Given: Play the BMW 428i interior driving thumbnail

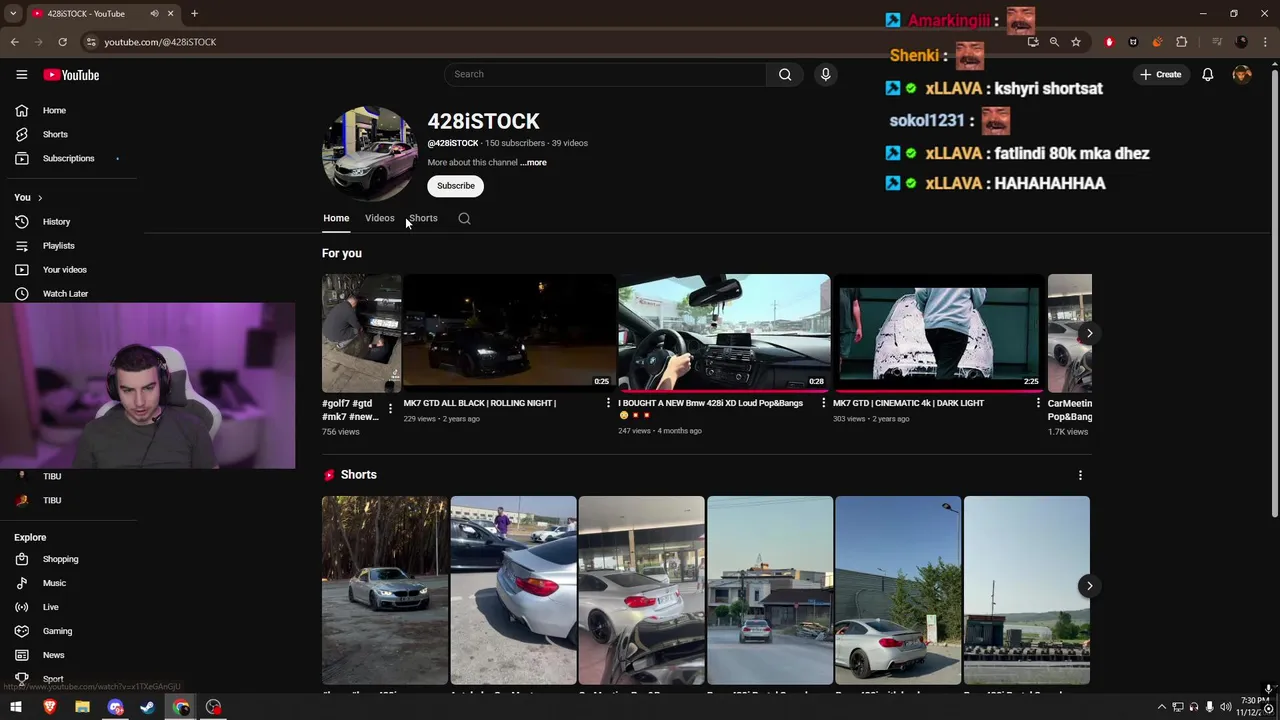Looking at the screenshot, I should pyautogui.click(x=723, y=332).
